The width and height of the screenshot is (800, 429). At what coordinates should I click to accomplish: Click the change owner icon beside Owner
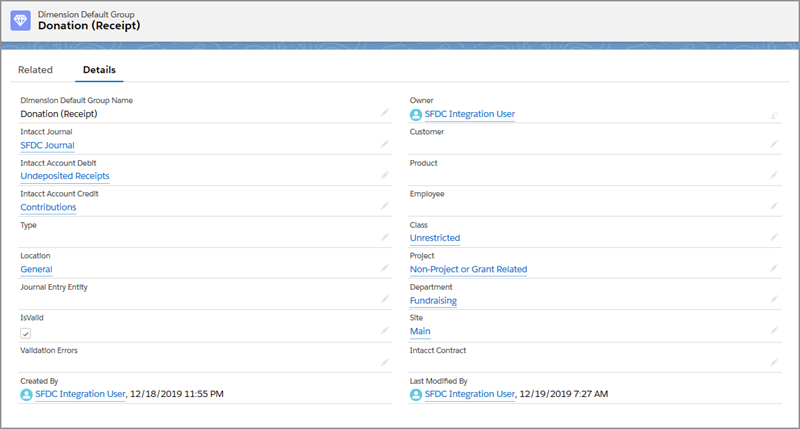(x=774, y=114)
